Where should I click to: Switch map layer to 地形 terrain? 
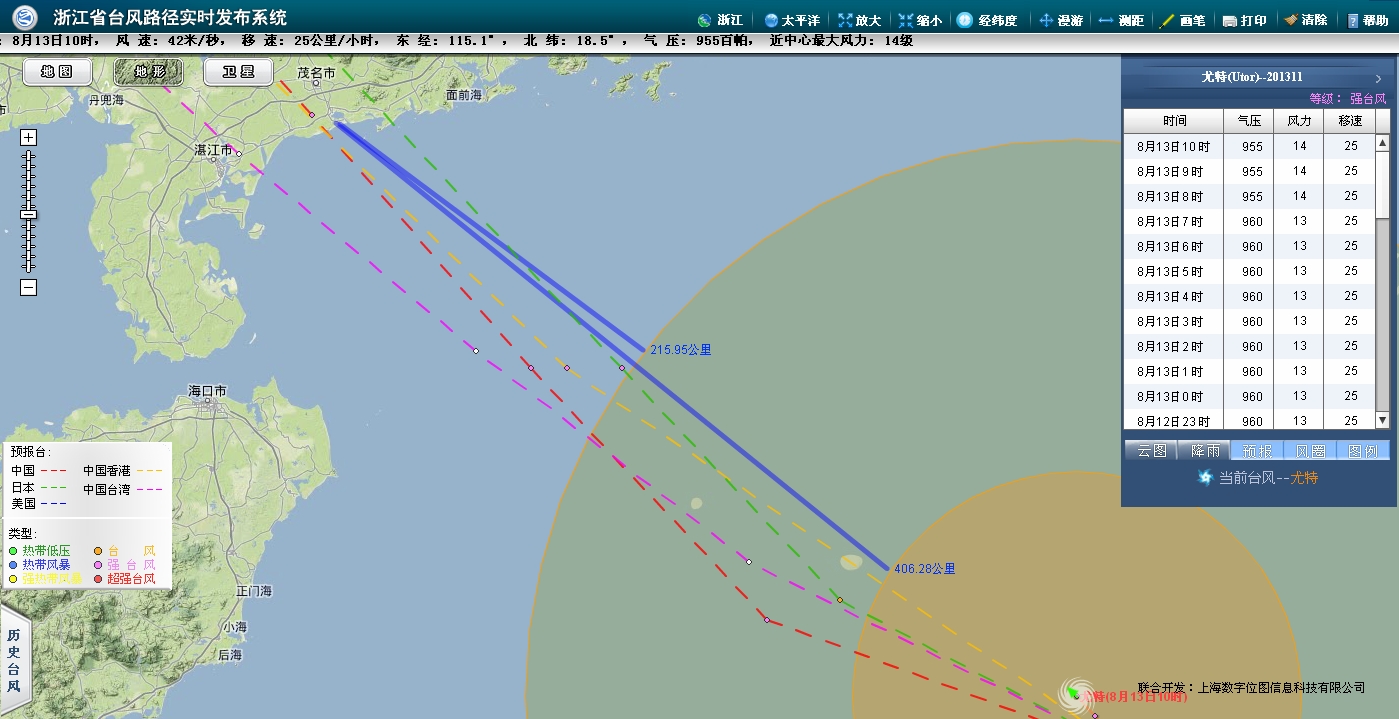point(148,72)
